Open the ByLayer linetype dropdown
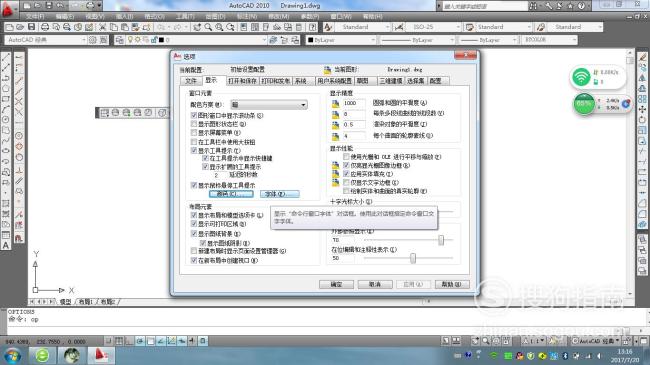Image resolution: width=650 pixels, height=365 pixels. 417,40
